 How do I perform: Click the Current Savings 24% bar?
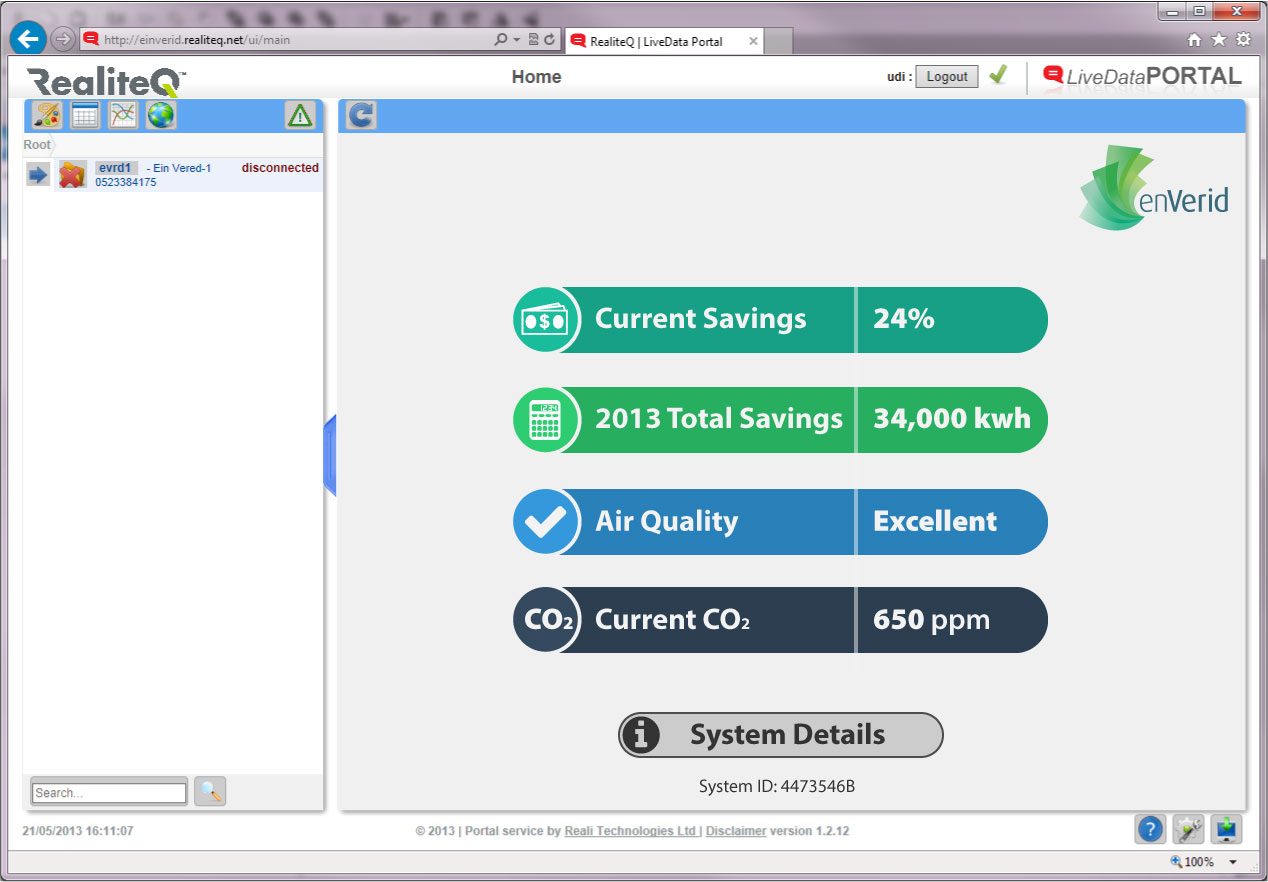pyautogui.click(x=781, y=320)
